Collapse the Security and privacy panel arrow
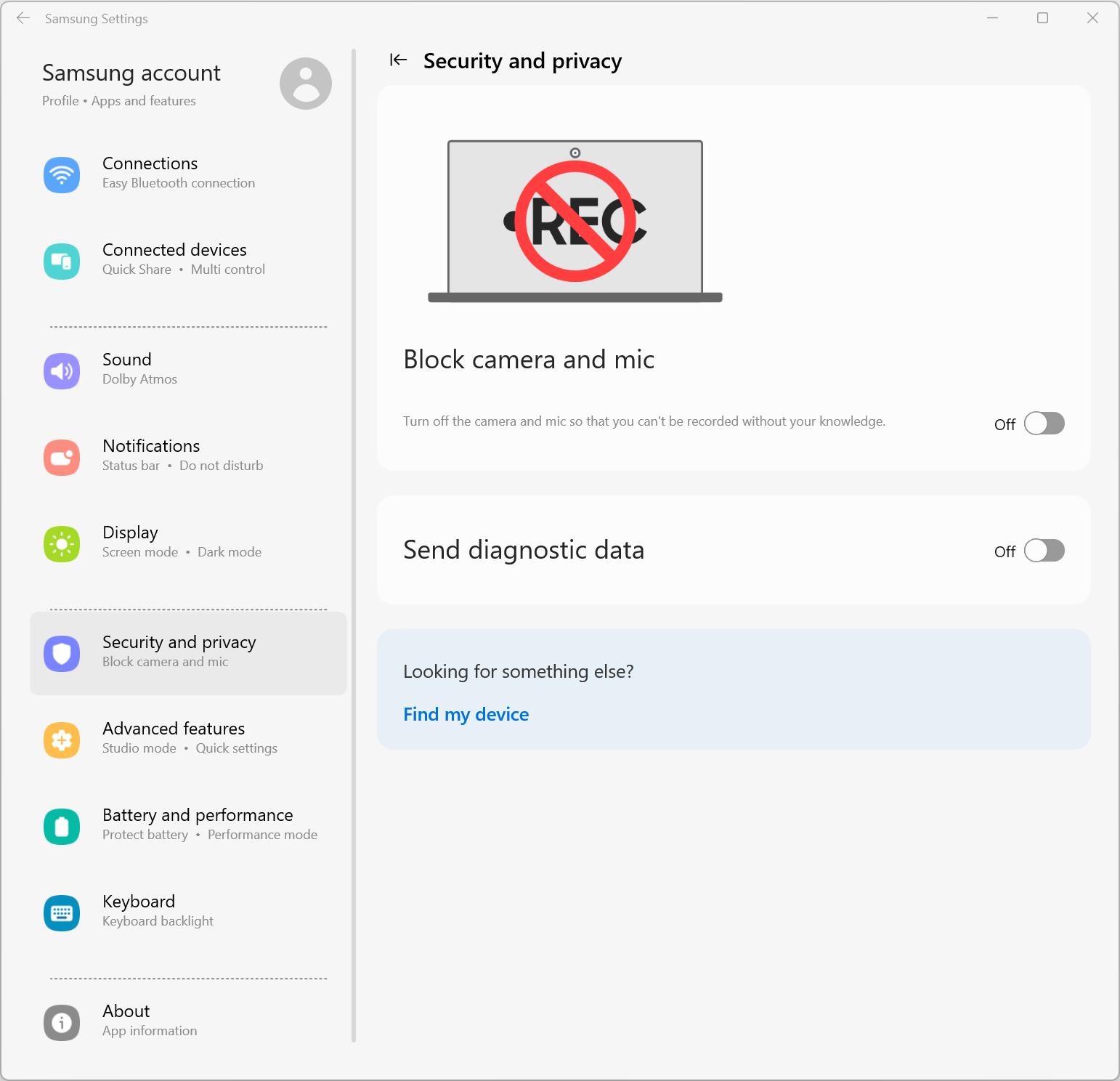Image resolution: width=1120 pixels, height=1081 pixels. (398, 60)
